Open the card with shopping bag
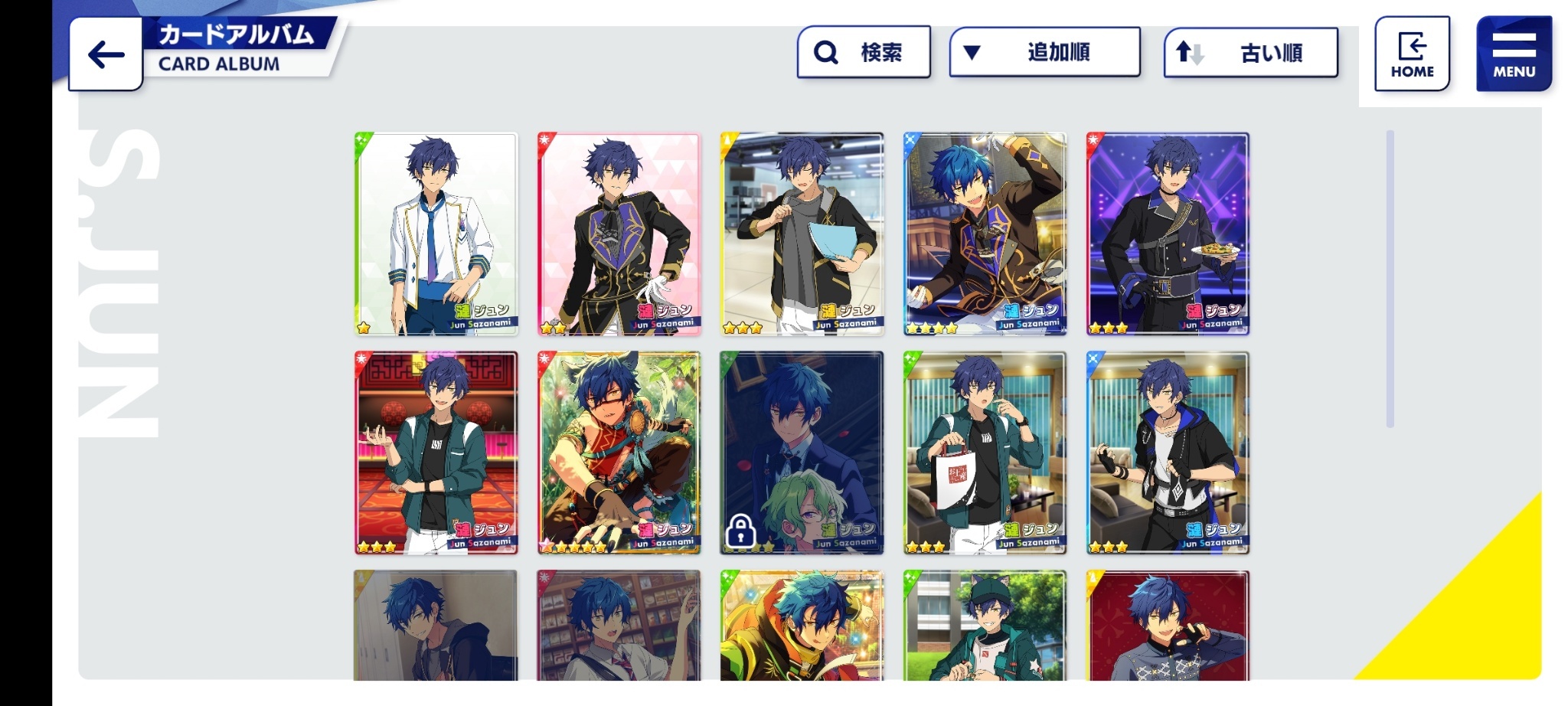Viewport: 1568px width, 706px height. coord(985,453)
